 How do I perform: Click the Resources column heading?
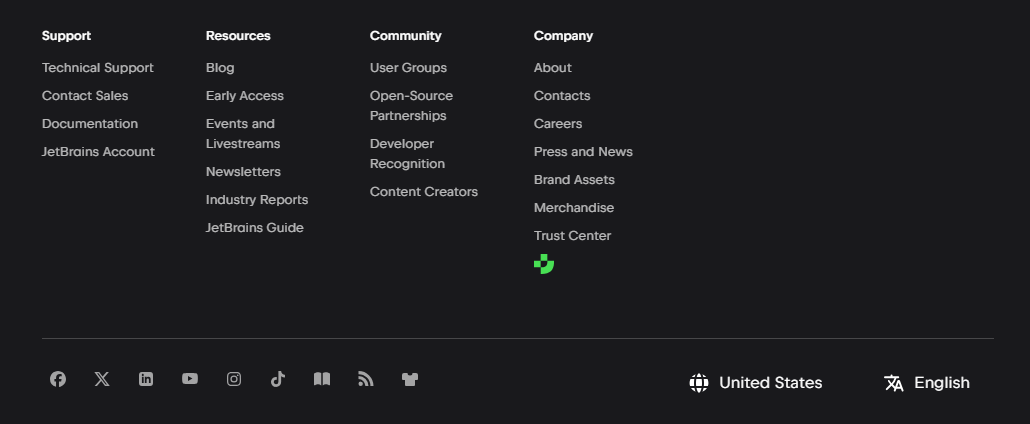click(238, 36)
